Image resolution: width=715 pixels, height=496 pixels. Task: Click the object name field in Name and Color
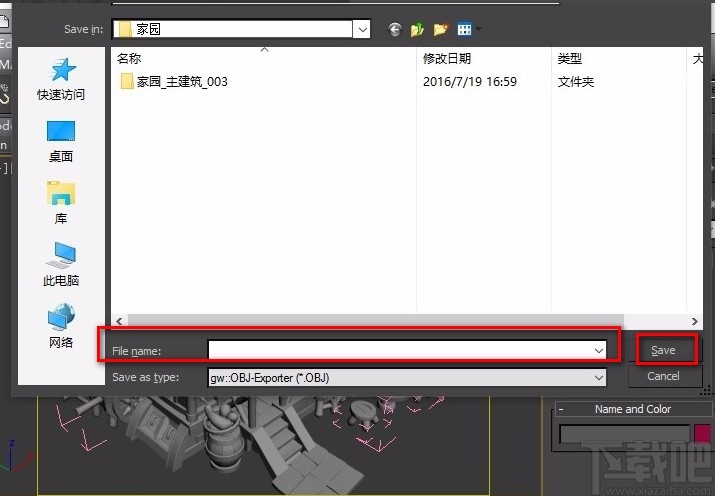625,434
